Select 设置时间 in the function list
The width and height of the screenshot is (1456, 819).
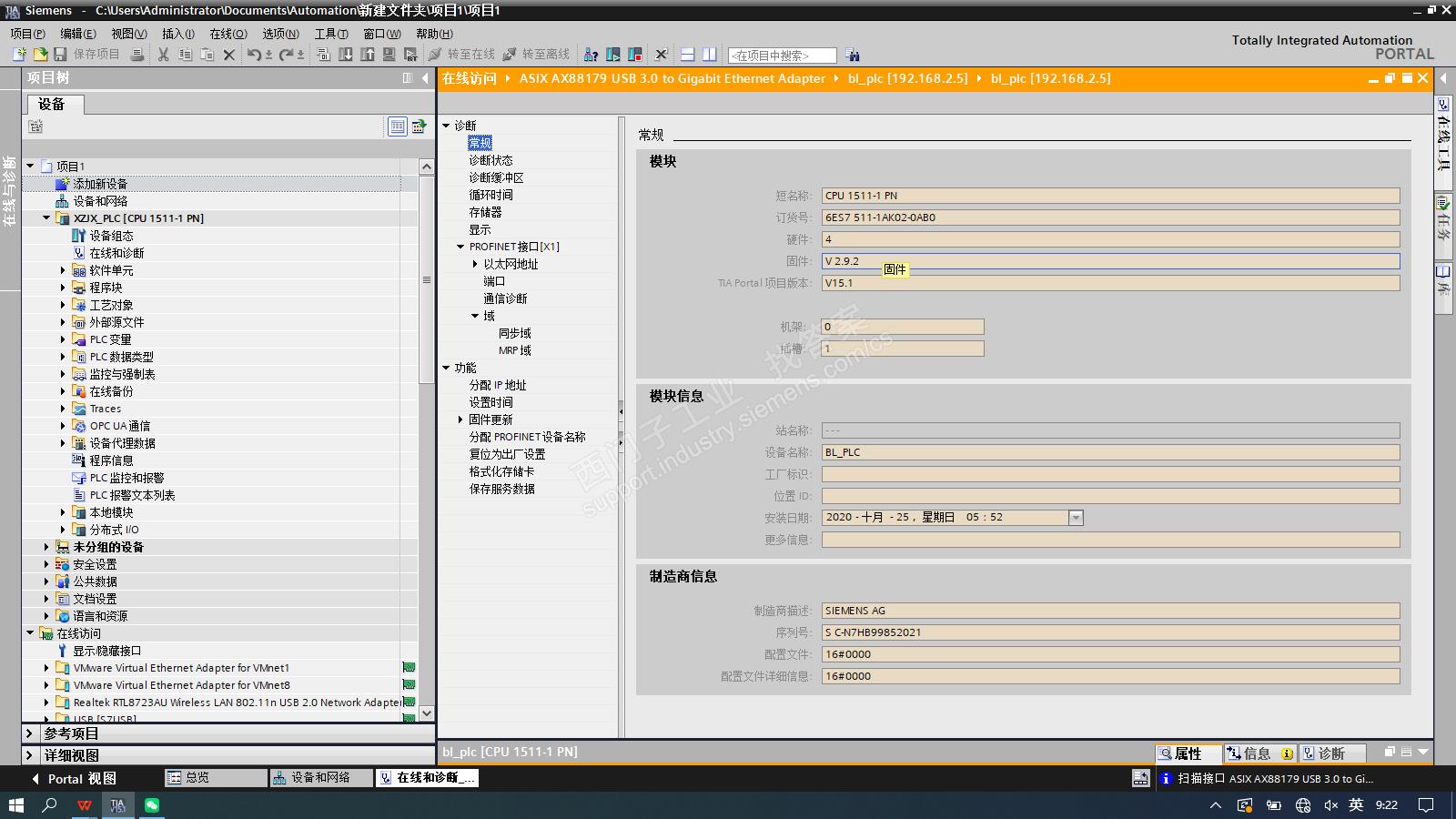click(x=491, y=402)
